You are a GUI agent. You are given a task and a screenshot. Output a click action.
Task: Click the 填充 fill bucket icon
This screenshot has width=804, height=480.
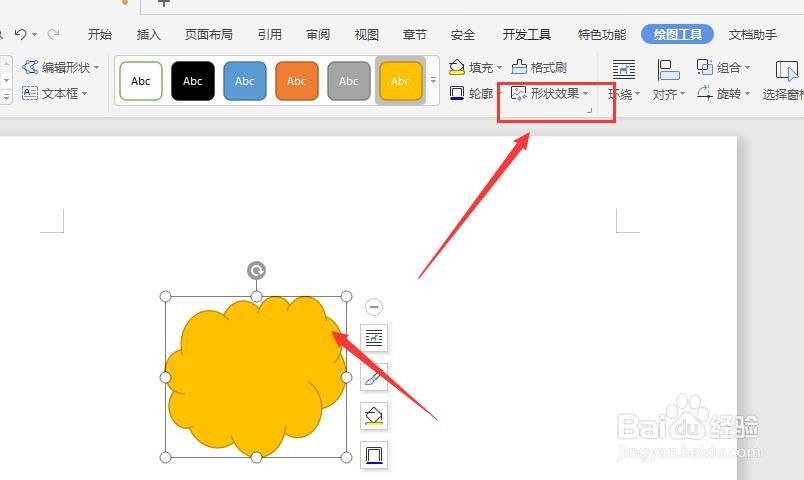(x=456, y=67)
